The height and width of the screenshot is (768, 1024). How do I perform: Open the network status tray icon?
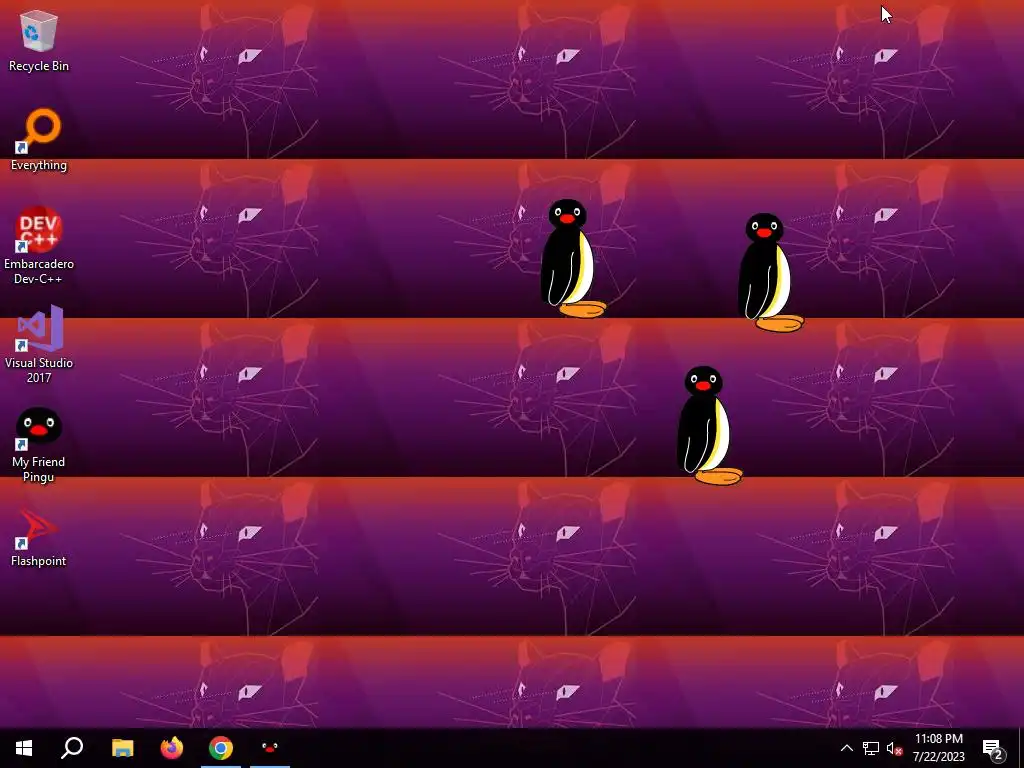coord(871,748)
